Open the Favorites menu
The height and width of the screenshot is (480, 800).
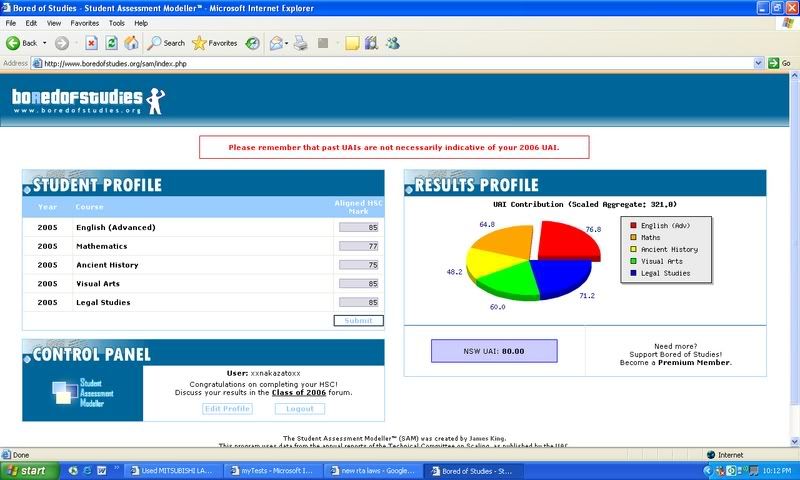pyautogui.click(x=85, y=23)
